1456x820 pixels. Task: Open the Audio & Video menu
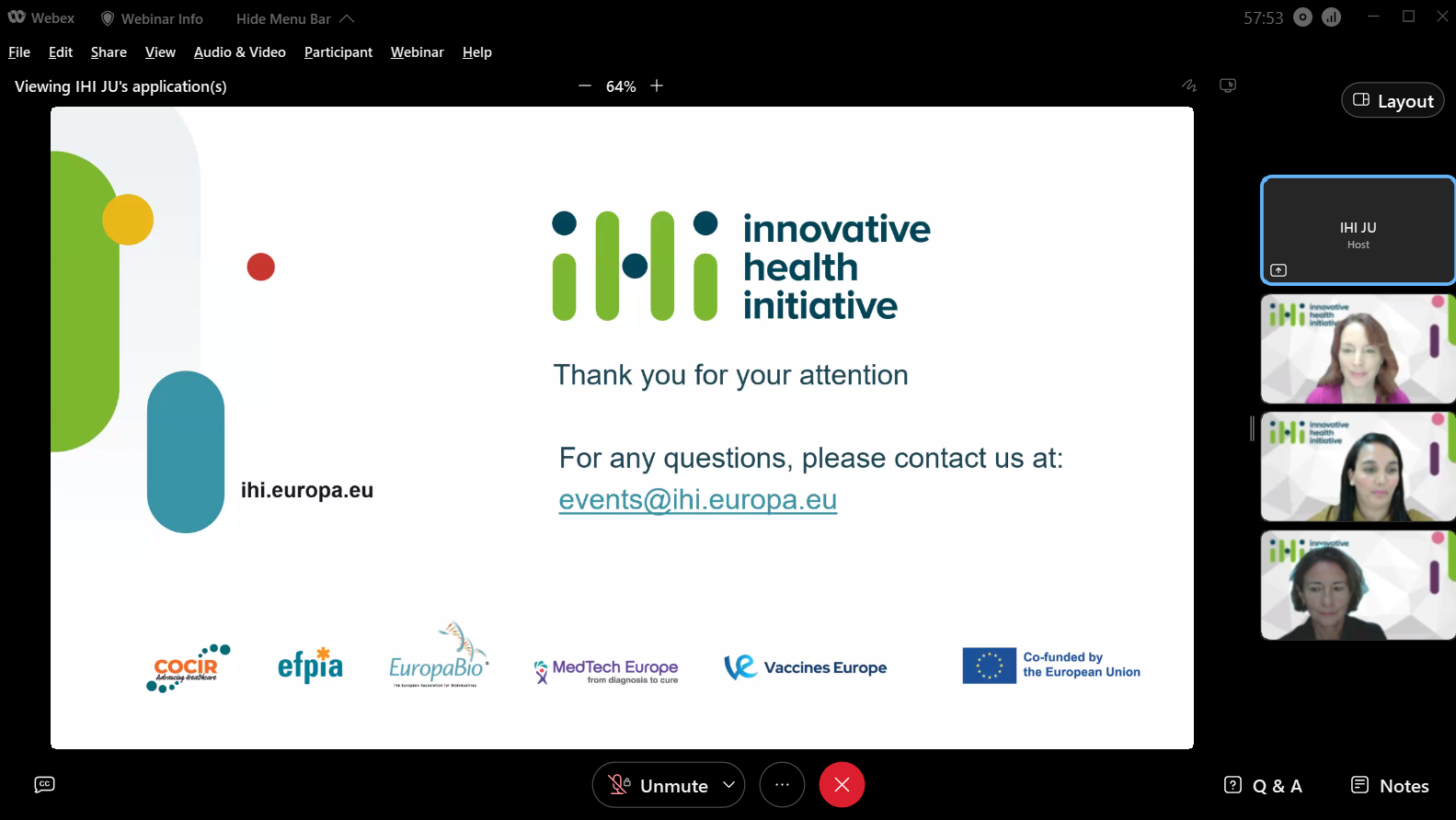(240, 52)
